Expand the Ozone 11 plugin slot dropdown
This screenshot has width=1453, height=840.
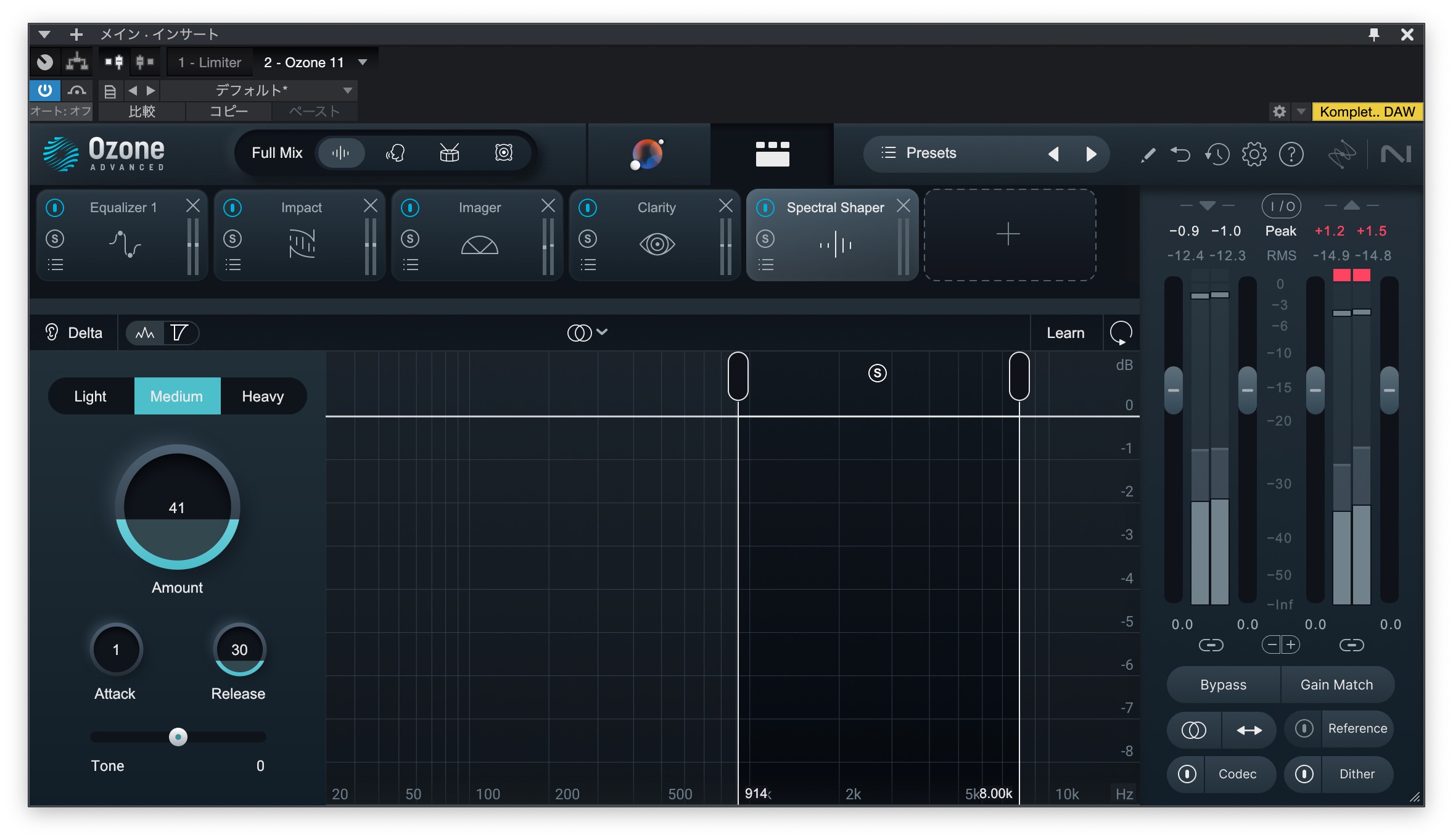pyautogui.click(x=363, y=62)
